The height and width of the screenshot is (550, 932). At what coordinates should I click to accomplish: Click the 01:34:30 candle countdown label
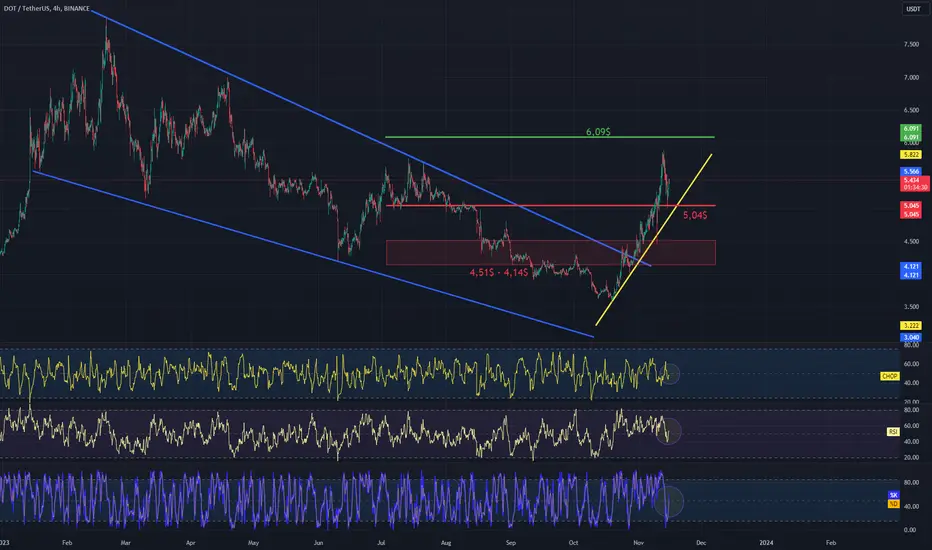(x=915, y=187)
